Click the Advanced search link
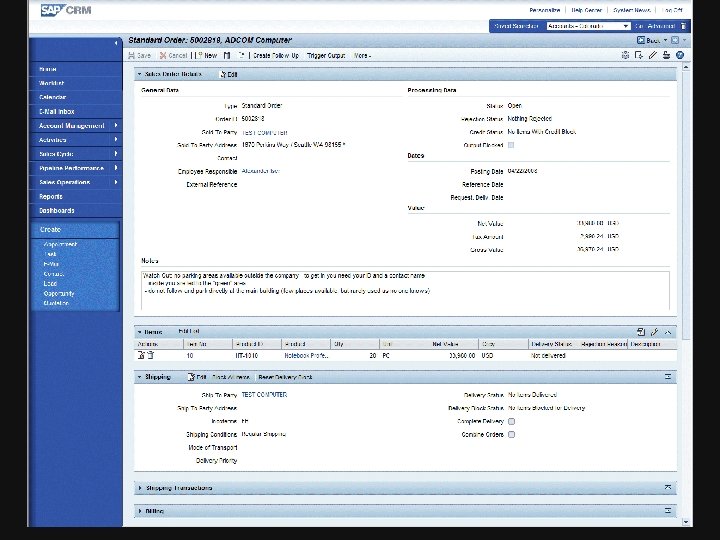 pos(661,26)
